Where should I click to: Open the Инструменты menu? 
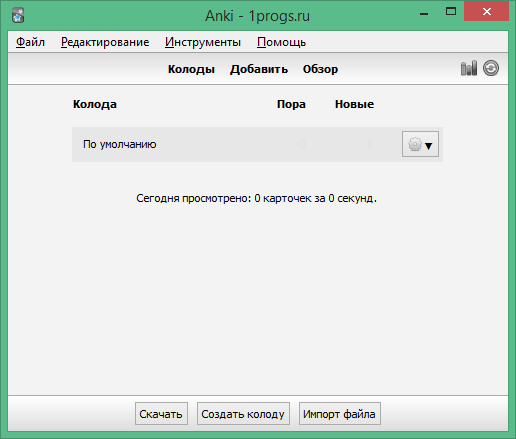[x=203, y=42]
